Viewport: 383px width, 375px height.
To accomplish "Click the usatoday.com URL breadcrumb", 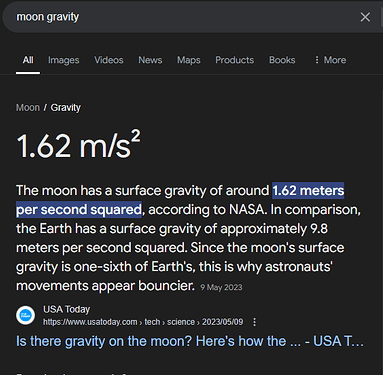I will click(x=143, y=322).
